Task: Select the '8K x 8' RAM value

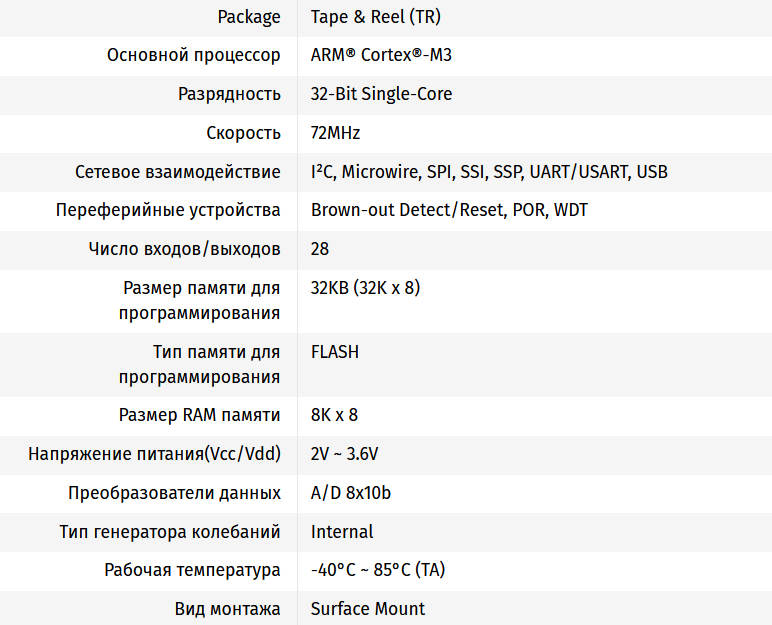Action: (x=334, y=415)
